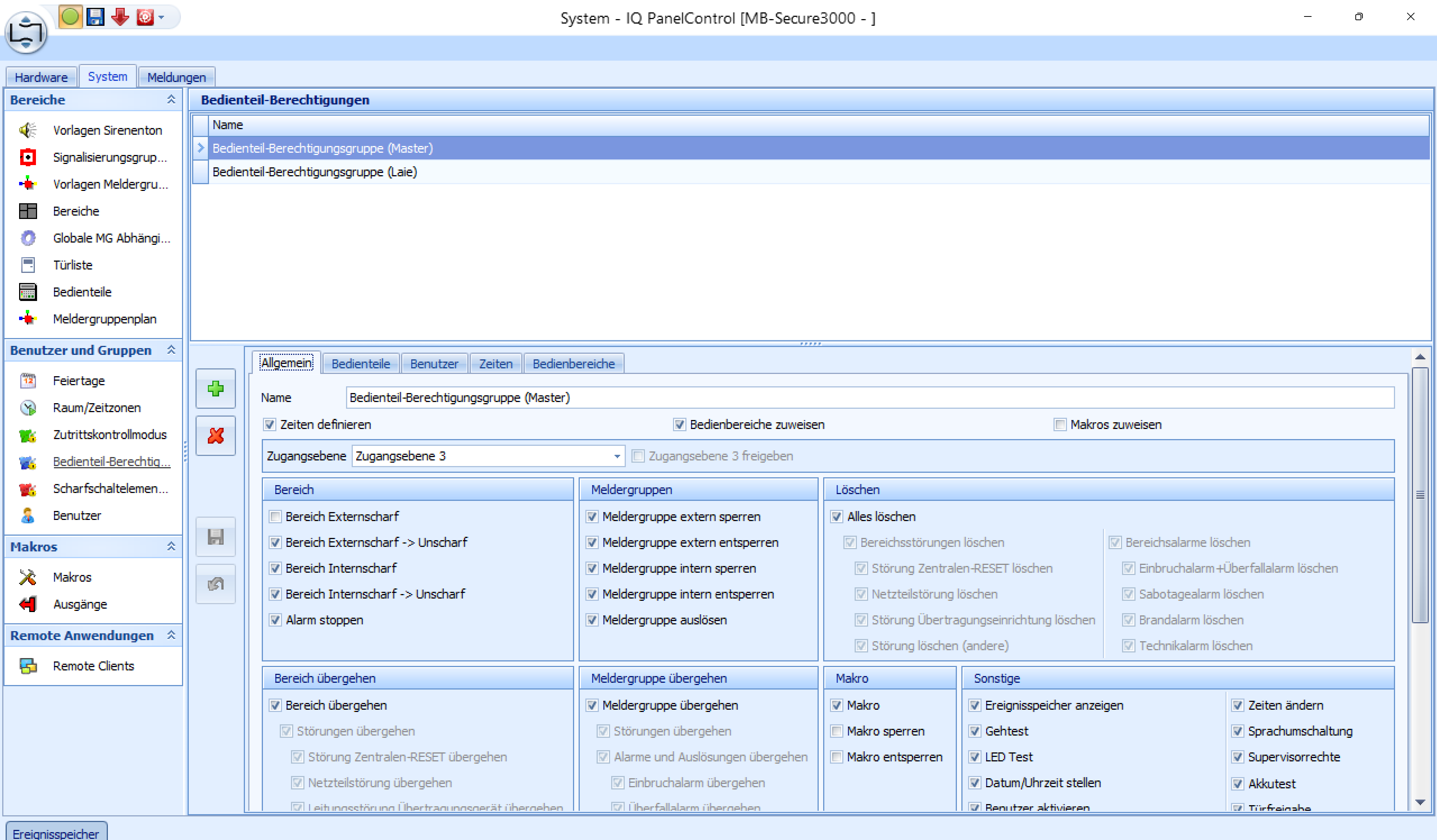Select Bedienteil-Berechtigungsgruppe (Laie) row

(x=314, y=171)
